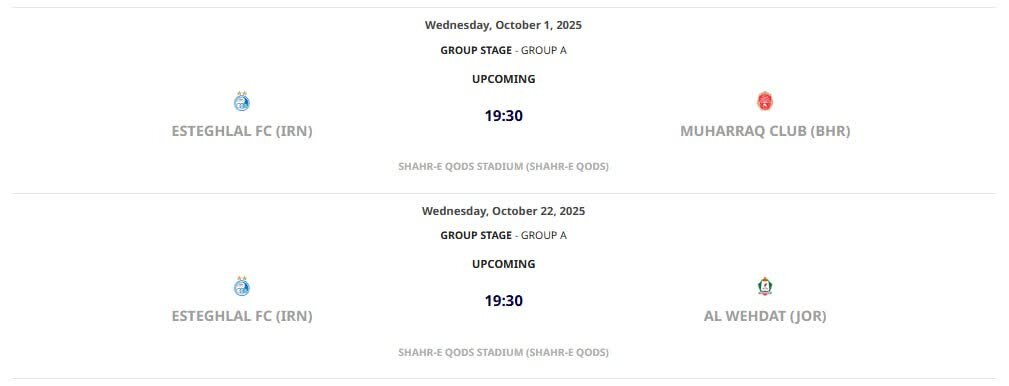Click the red Muharraq Club crest
Viewport: 1009px width, 386px height.
click(764, 101)
